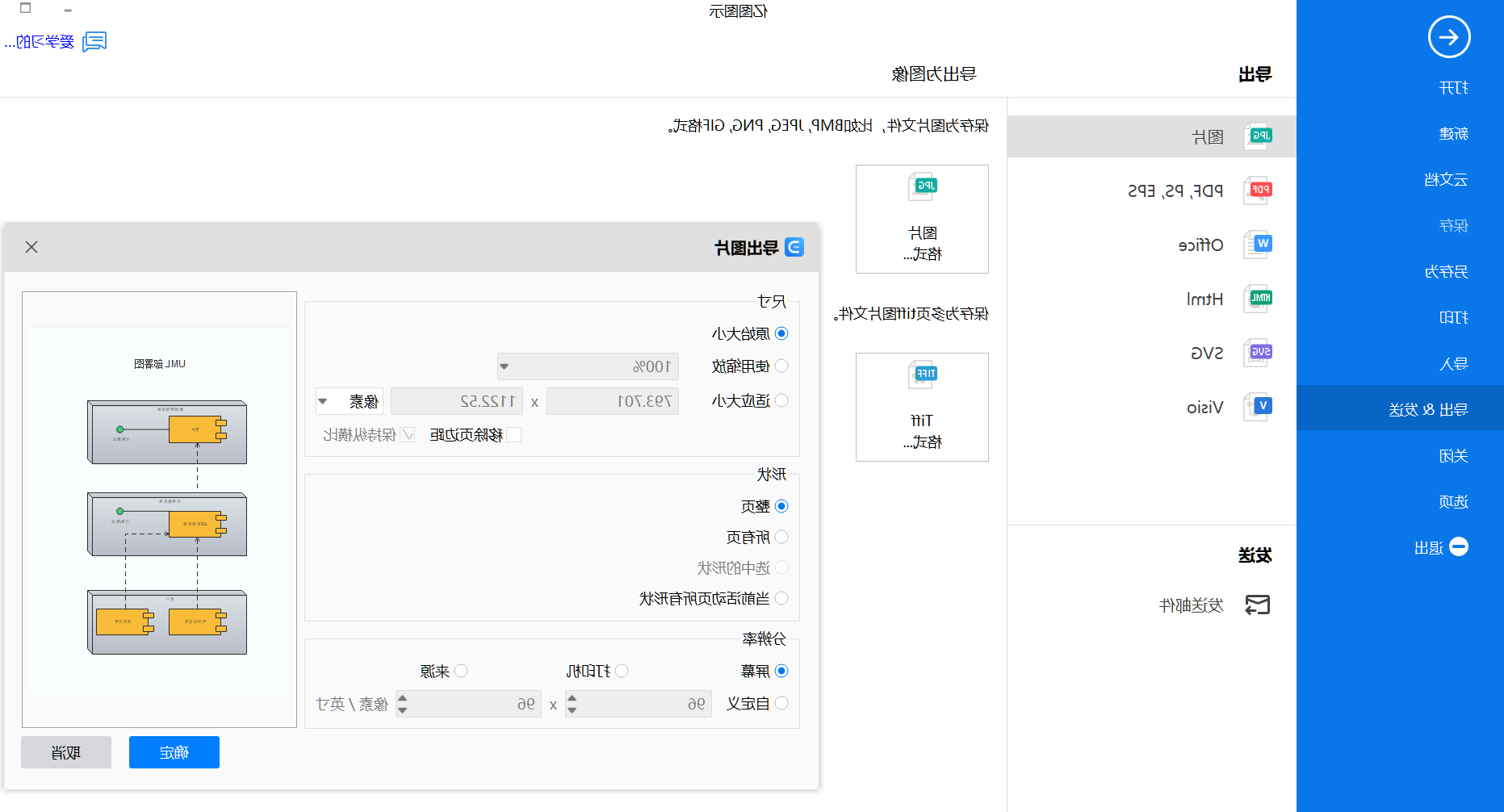This screenshot has width=1504, height=812.
Task: Click the height field showing 1122.52
Action: [x=457, y=401]
